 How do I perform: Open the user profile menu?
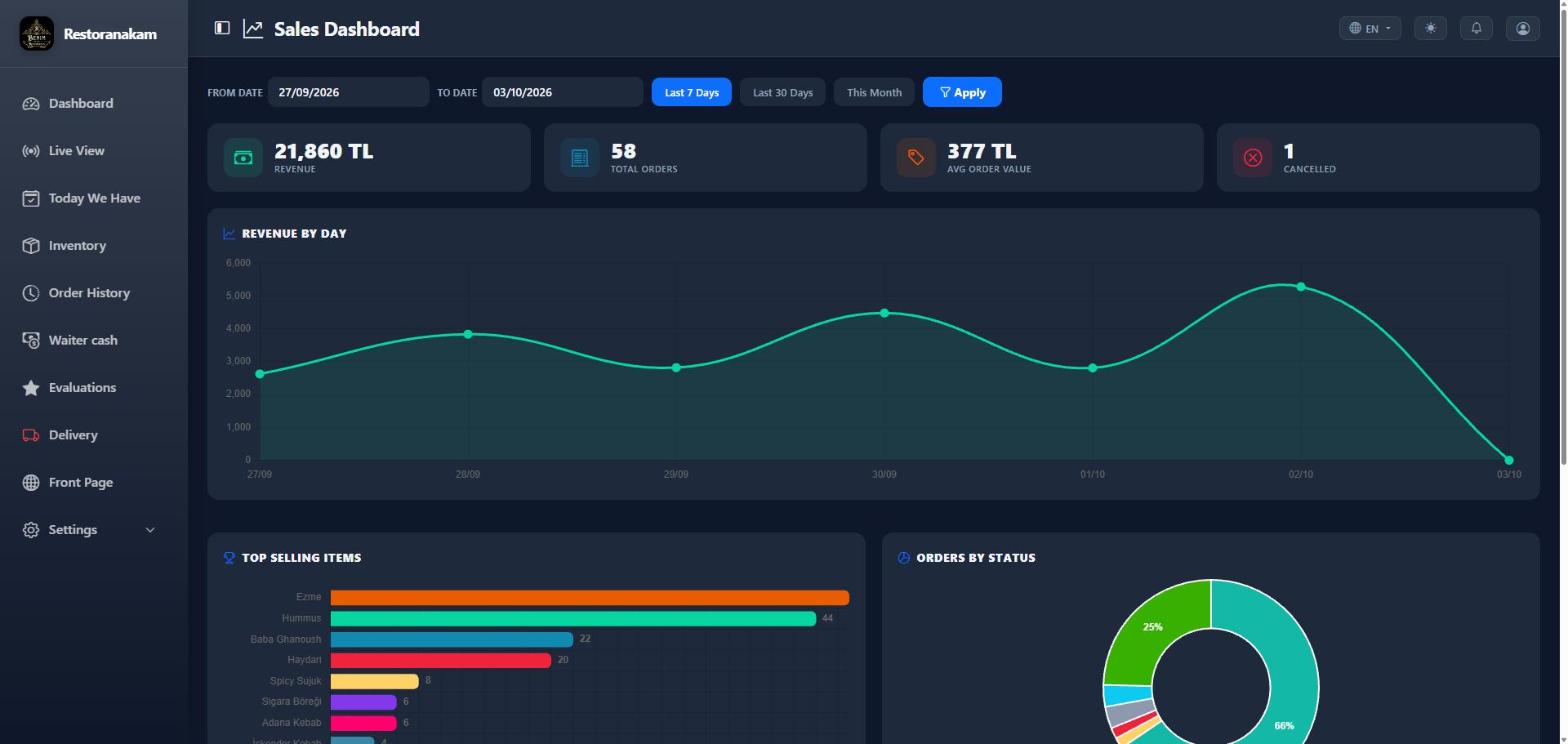[1522, 28]
